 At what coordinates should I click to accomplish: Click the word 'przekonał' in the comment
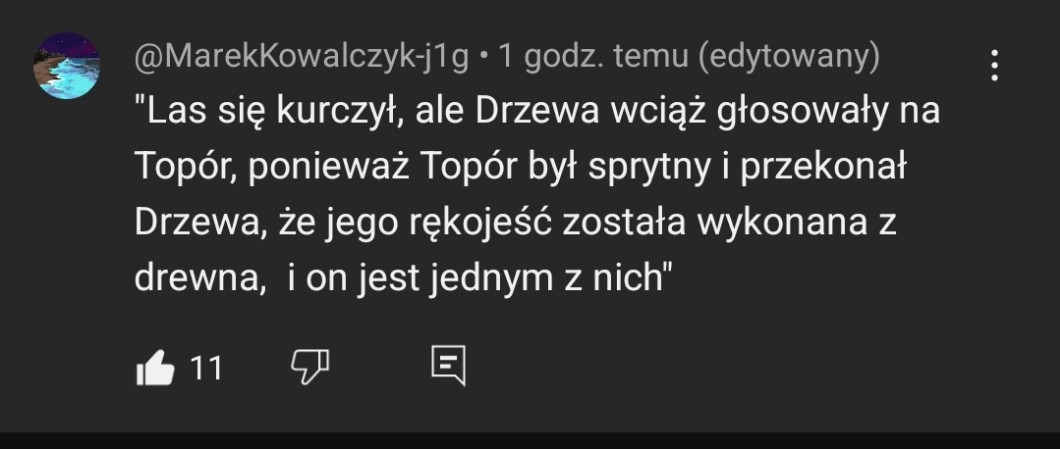(x=823, y=168)
